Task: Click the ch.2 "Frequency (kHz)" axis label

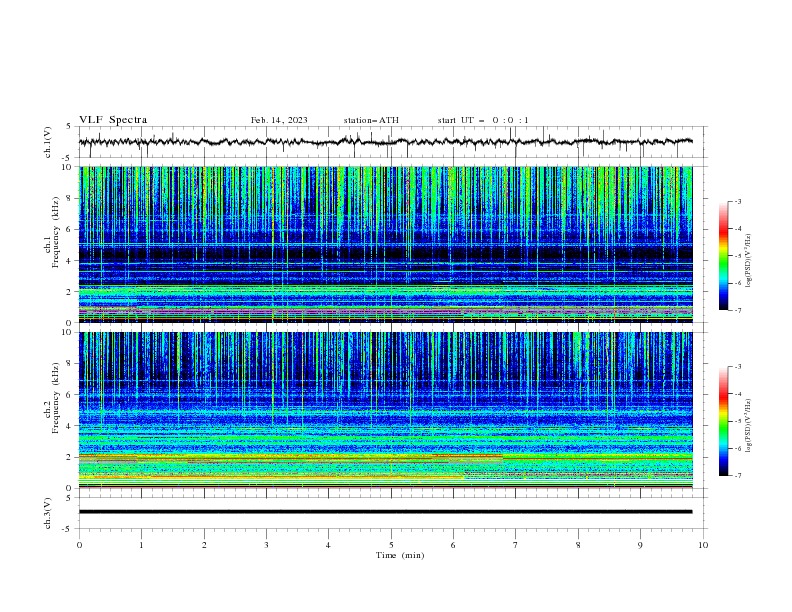Action: click(55, 398)
